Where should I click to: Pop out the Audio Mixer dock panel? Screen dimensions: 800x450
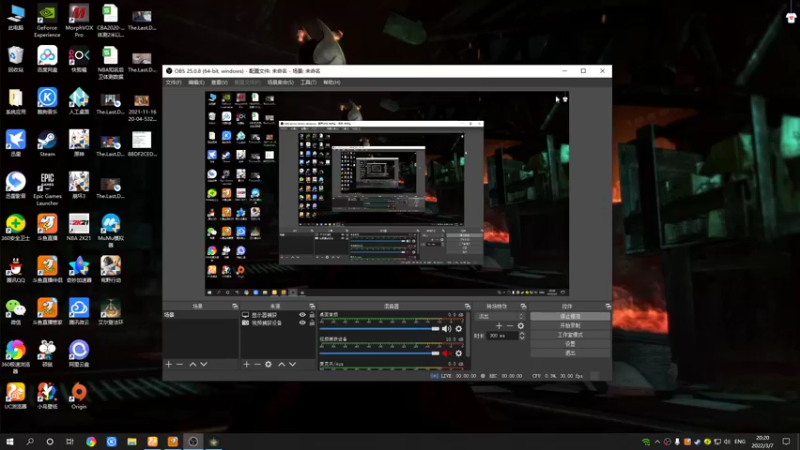[467, 306]
